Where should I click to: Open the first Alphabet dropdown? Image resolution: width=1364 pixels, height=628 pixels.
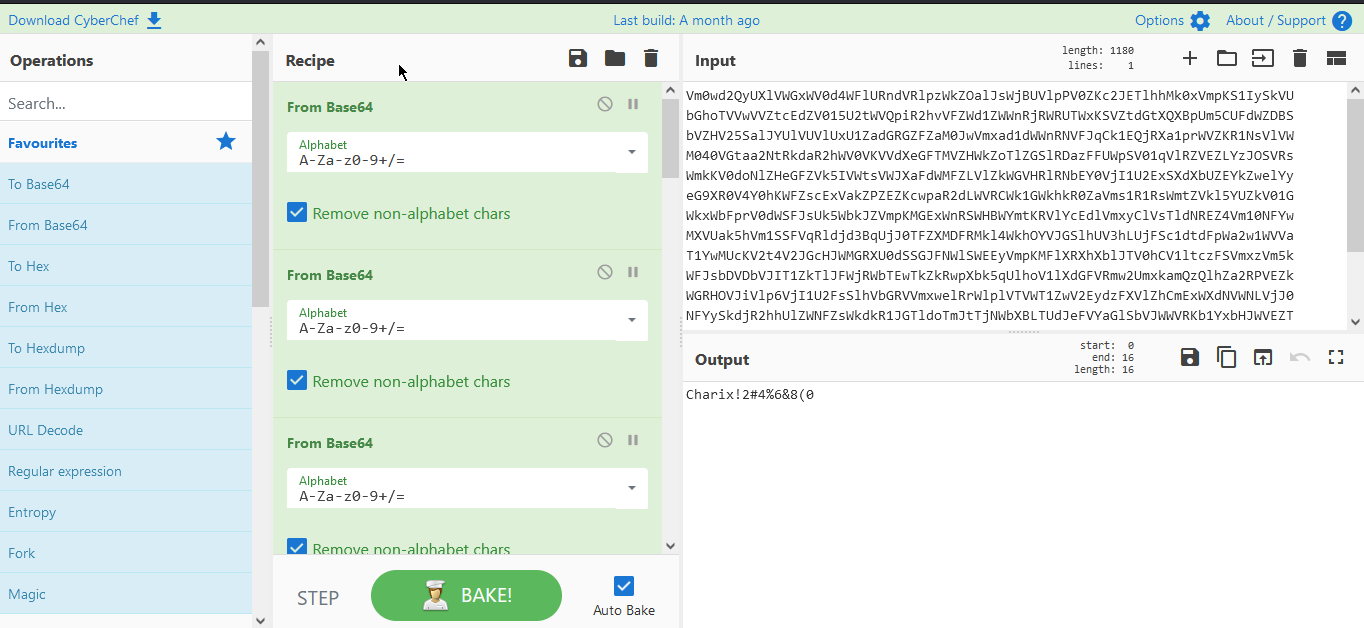[631, 152]
